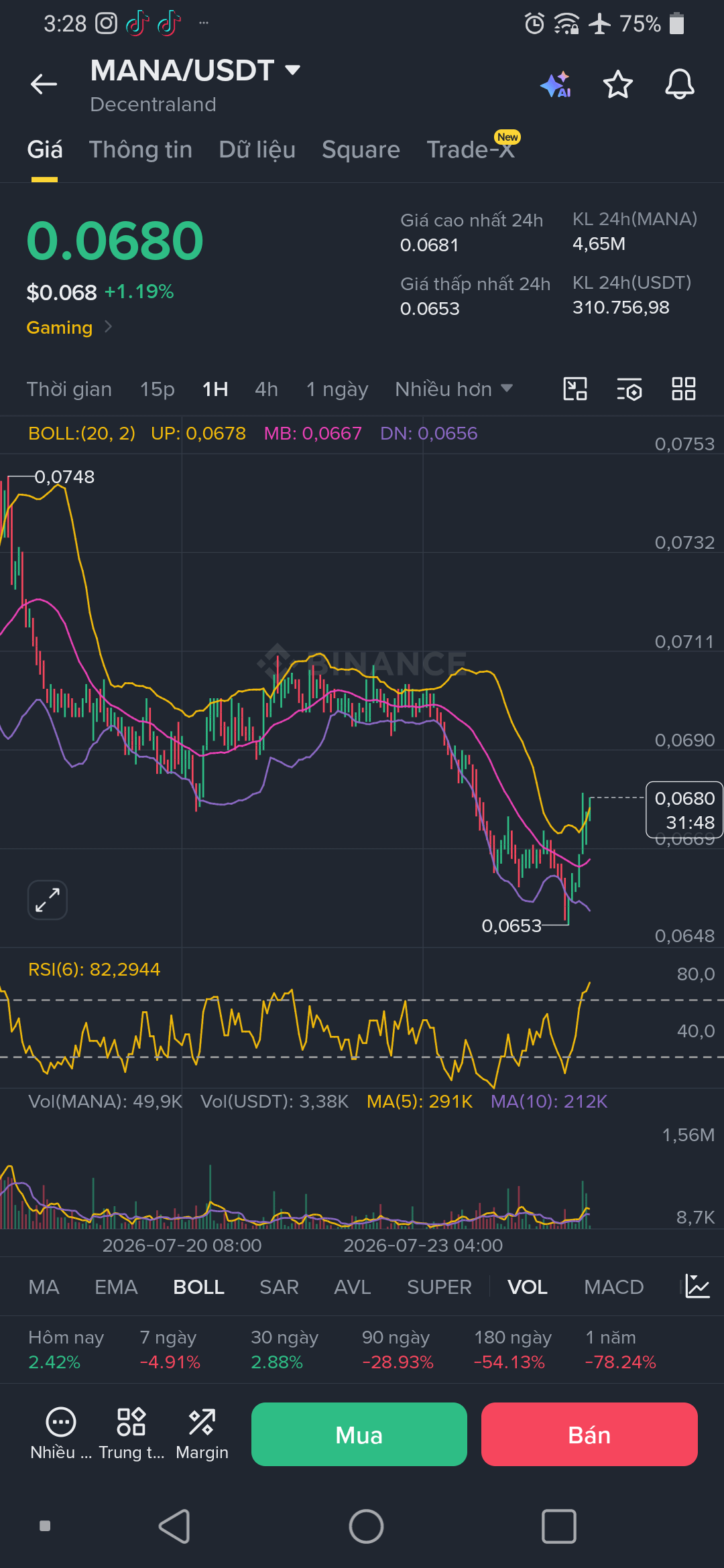Tap the red Bán sell button

pyautogui.click(x=589, y=1434)
